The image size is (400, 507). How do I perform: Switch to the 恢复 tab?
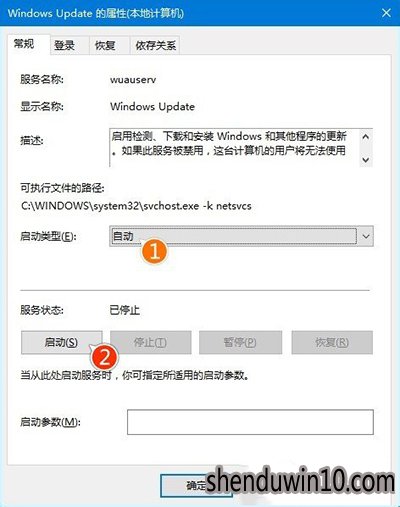105,45
